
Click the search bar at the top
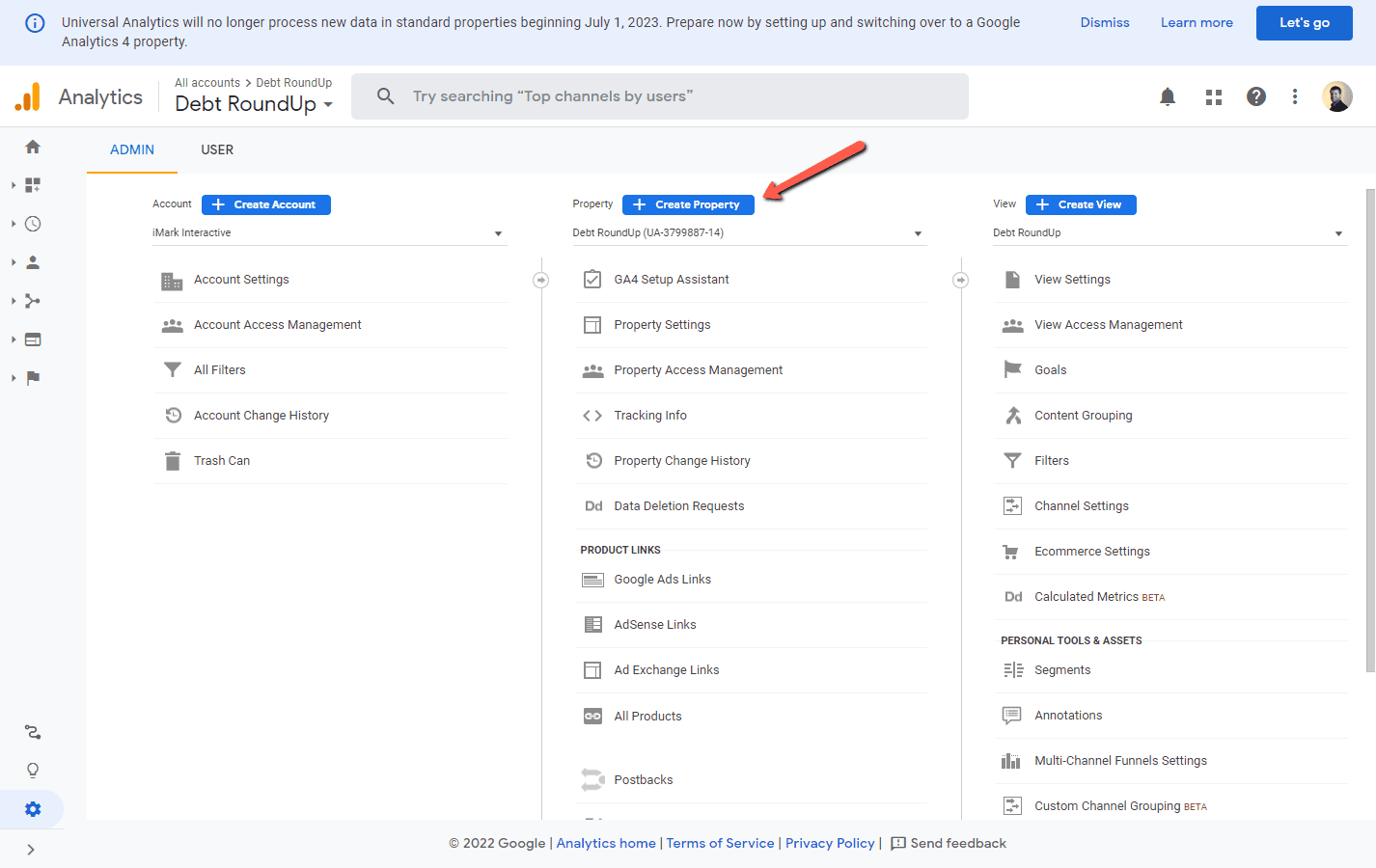[x=659, y=95]
